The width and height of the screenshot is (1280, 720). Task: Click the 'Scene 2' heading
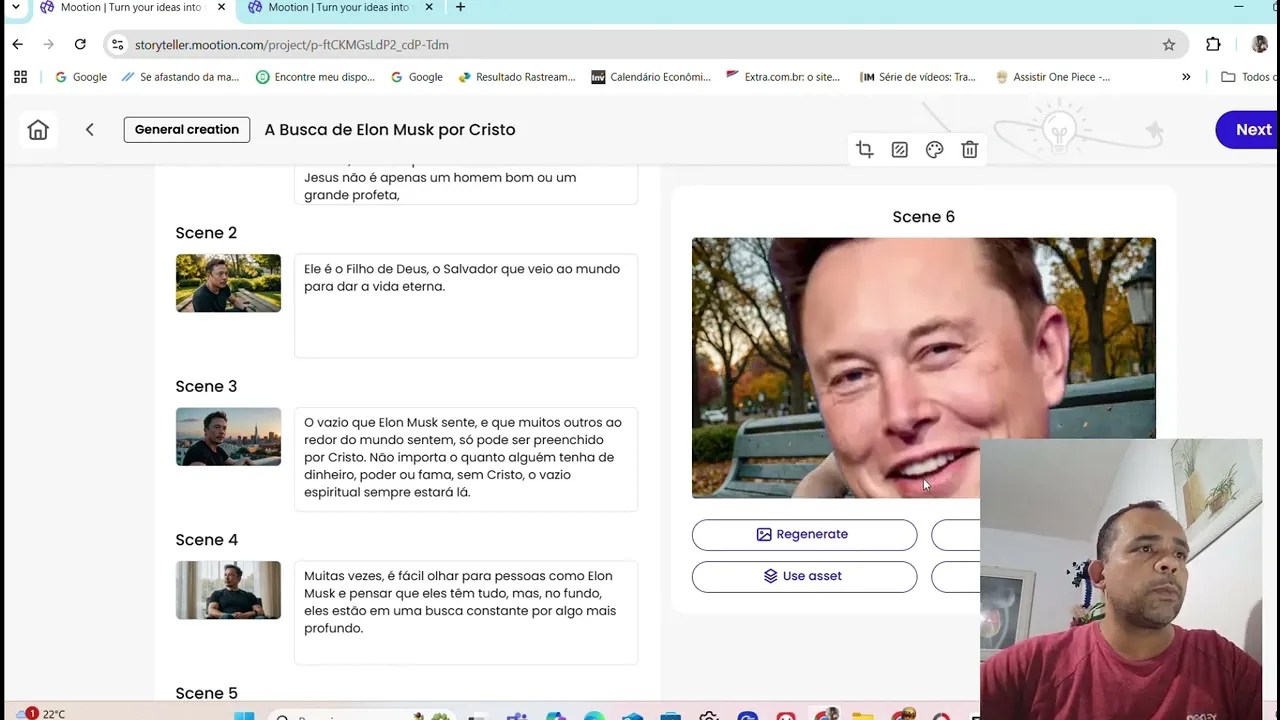(x=206, y=233)
